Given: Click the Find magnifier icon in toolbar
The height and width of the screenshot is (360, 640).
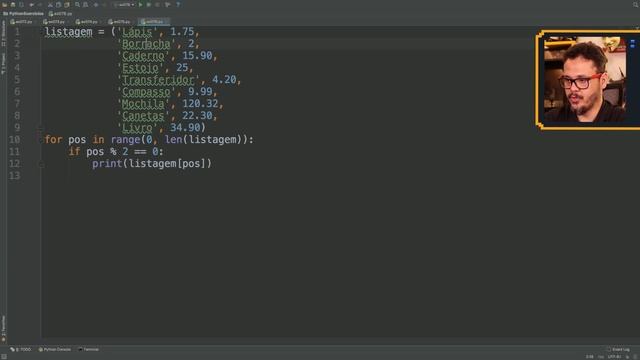Looking at the screenshot, I should (77, 5).
